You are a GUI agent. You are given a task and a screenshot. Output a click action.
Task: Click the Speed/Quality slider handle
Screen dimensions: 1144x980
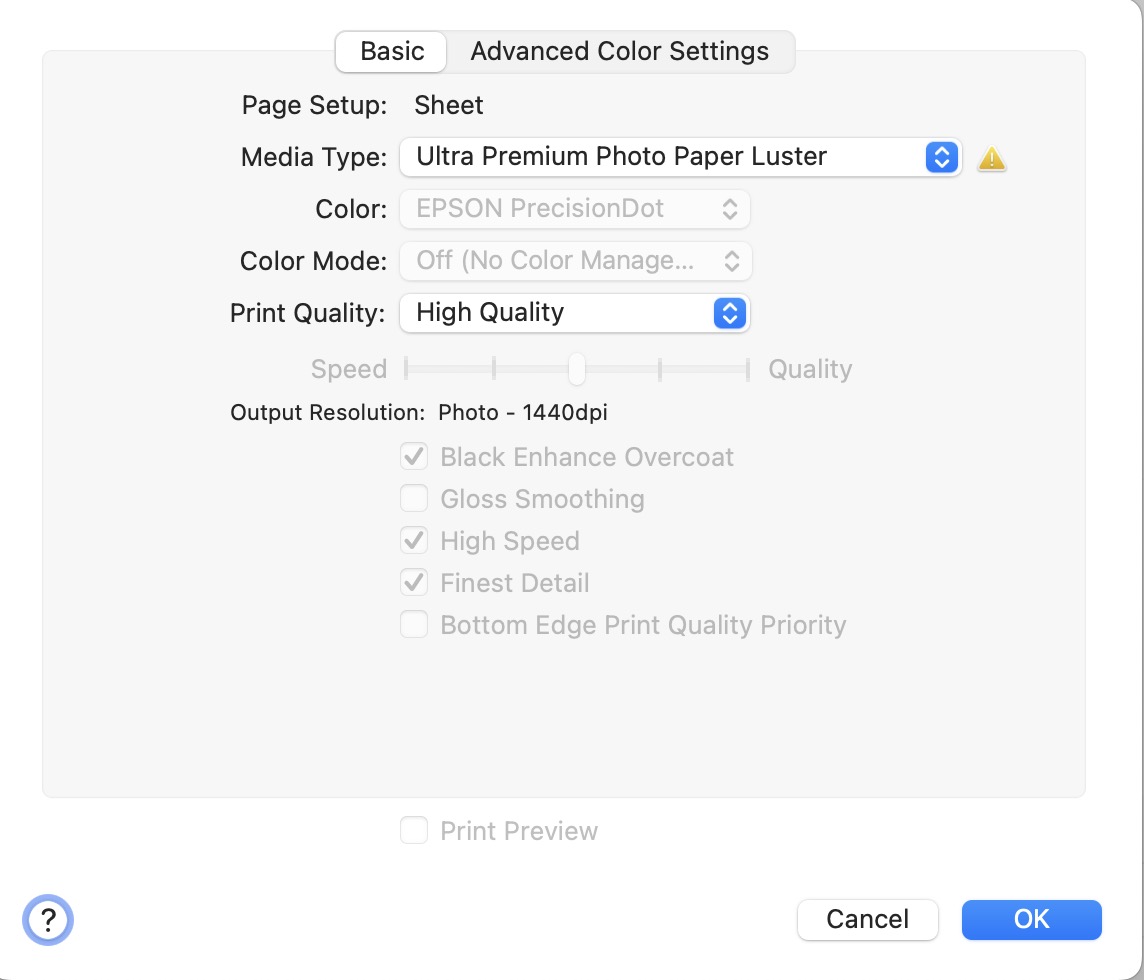tap(577, 369)
